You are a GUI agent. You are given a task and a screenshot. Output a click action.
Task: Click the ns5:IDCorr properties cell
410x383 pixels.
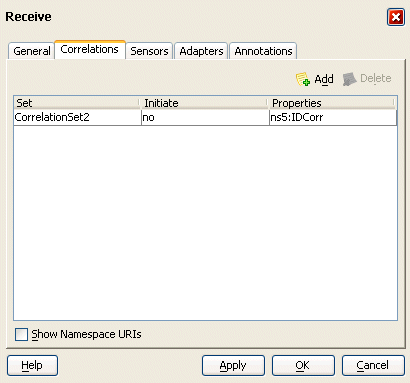333,117
